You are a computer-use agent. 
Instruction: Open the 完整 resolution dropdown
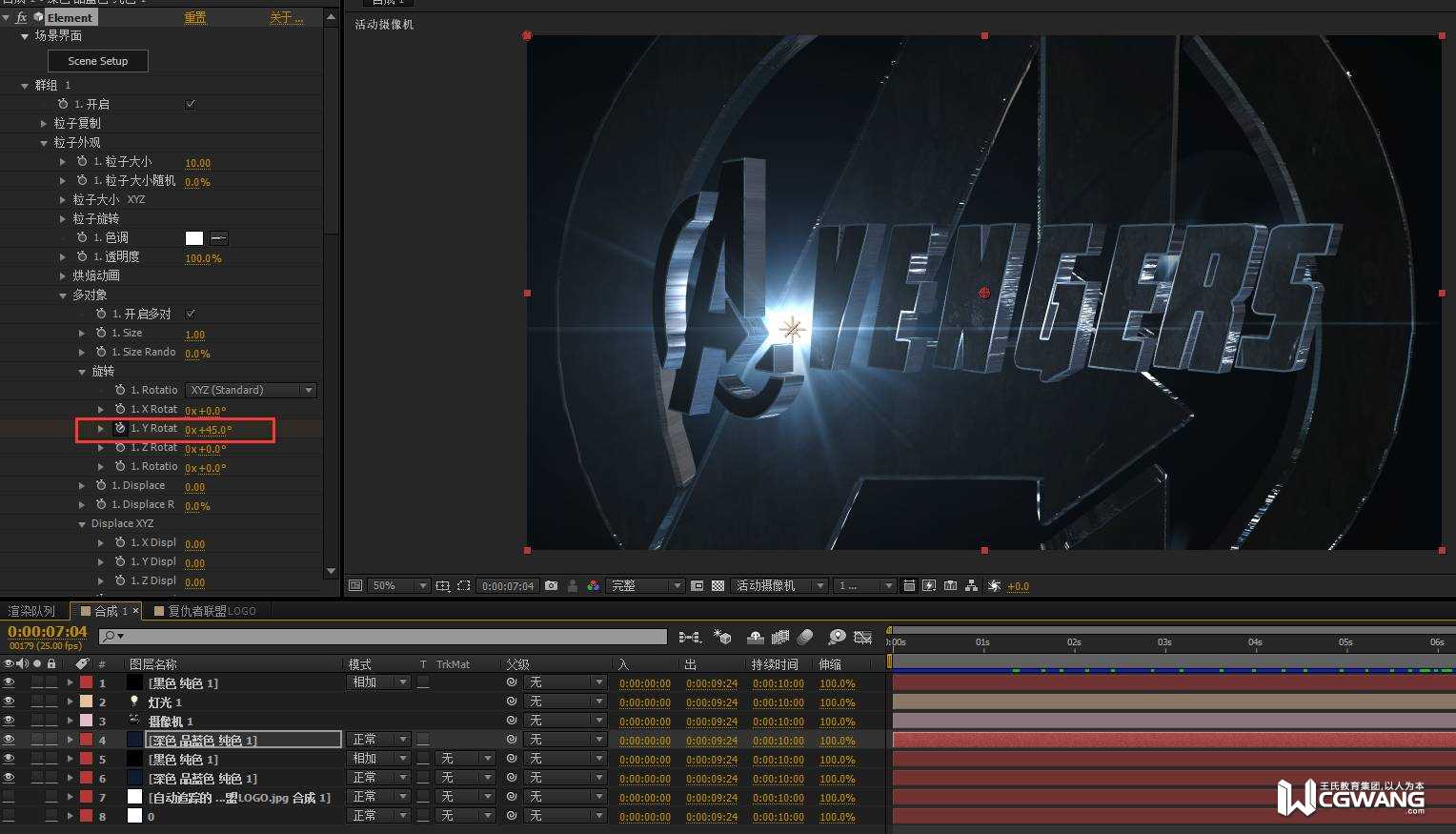[644, 585]
